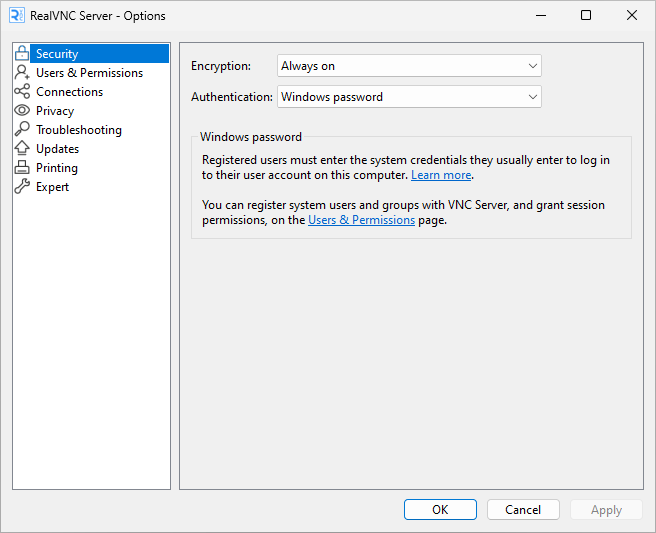The width and height of the screenshot is (656, 533).
Task: Go to the Privacy page
Action: click(55, 111)
